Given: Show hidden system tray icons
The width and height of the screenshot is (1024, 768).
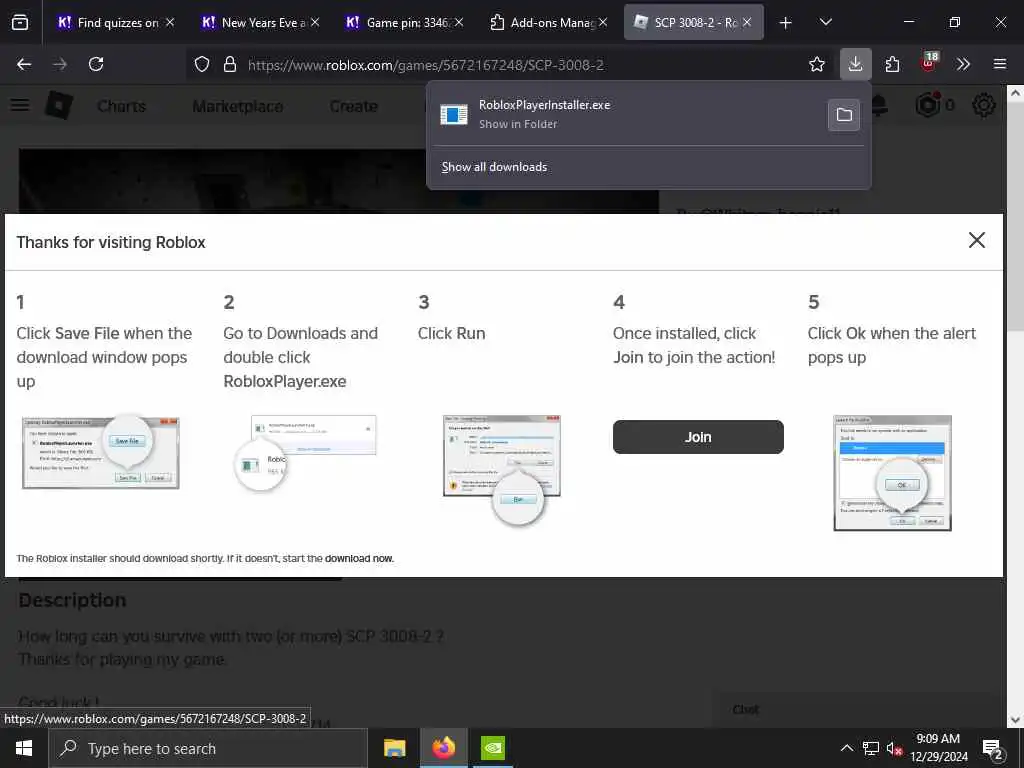Looking at the screenshot, I should [x=846, y=748].
